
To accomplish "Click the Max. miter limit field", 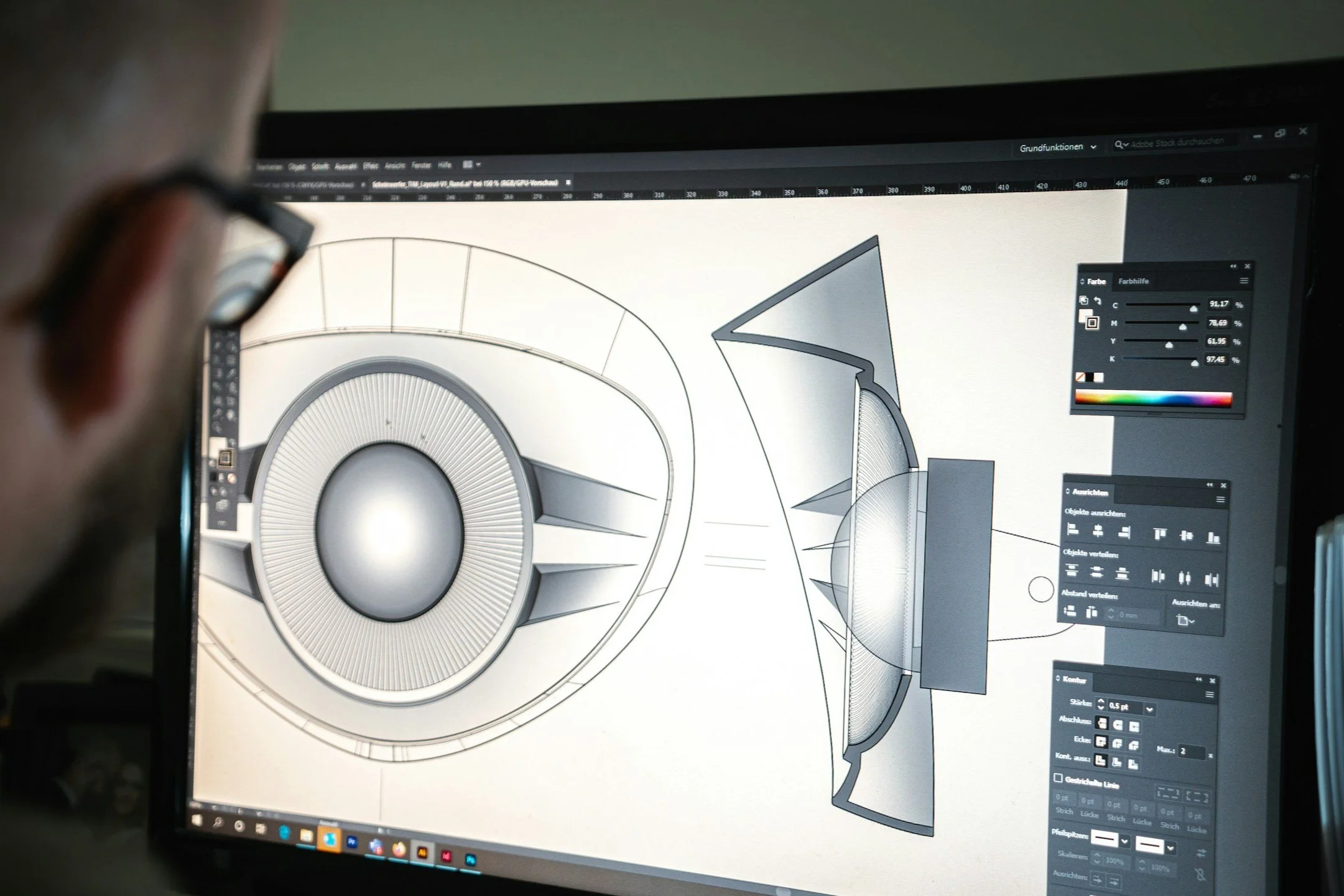I will click(x=1191, y=751).
